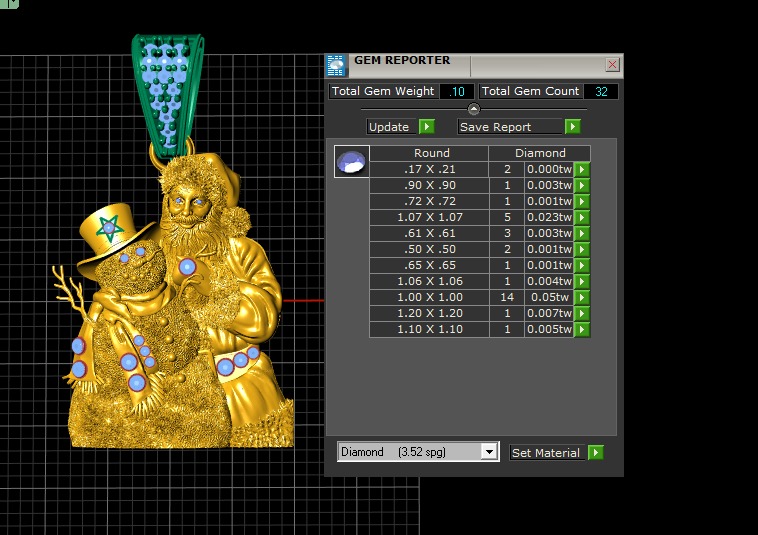The image size is (758, 535).
Task: Click the count cell showing 14
Action: (x=507, y=297)
